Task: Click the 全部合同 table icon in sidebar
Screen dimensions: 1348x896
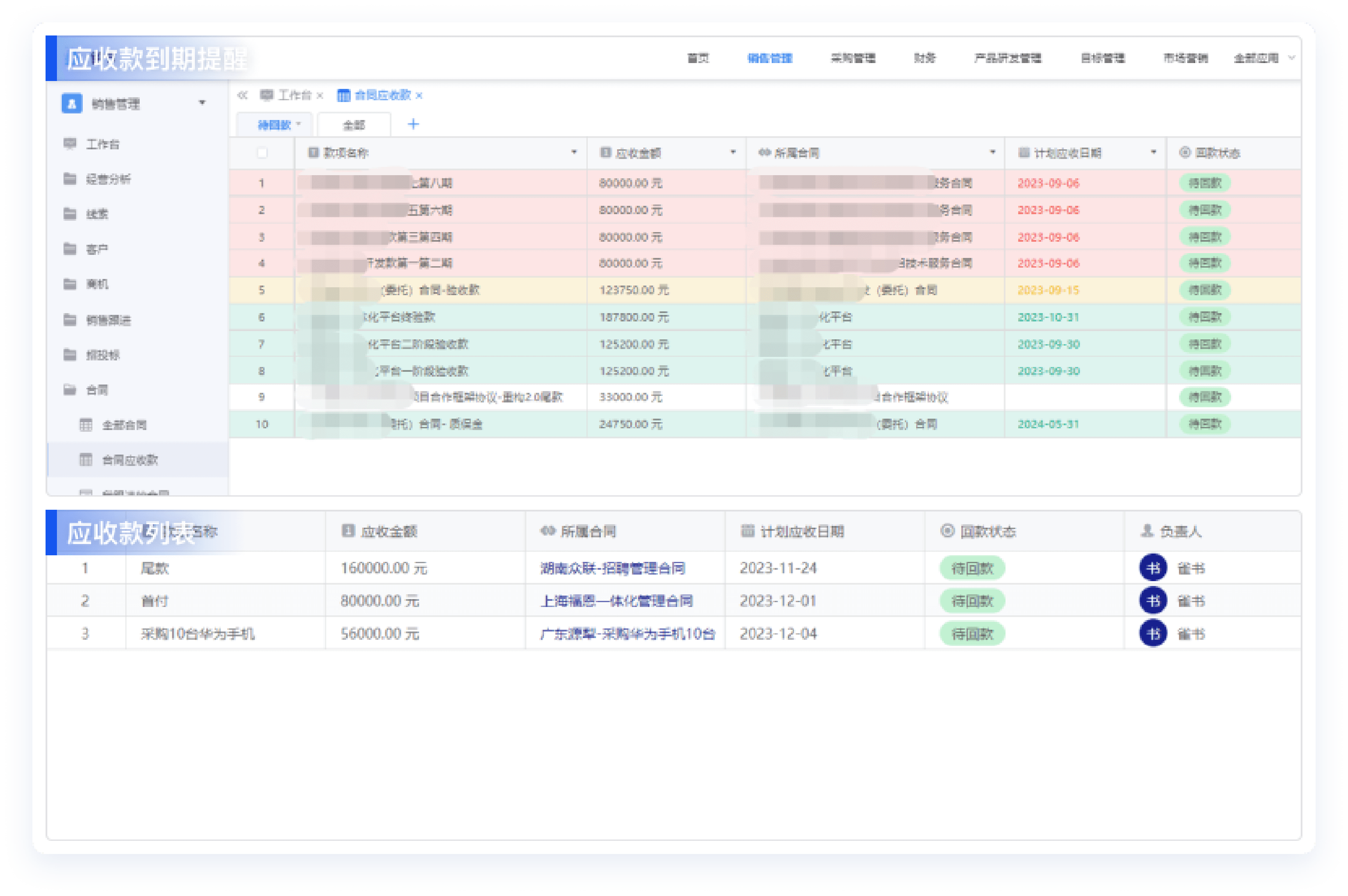Action: pos(86,425)
